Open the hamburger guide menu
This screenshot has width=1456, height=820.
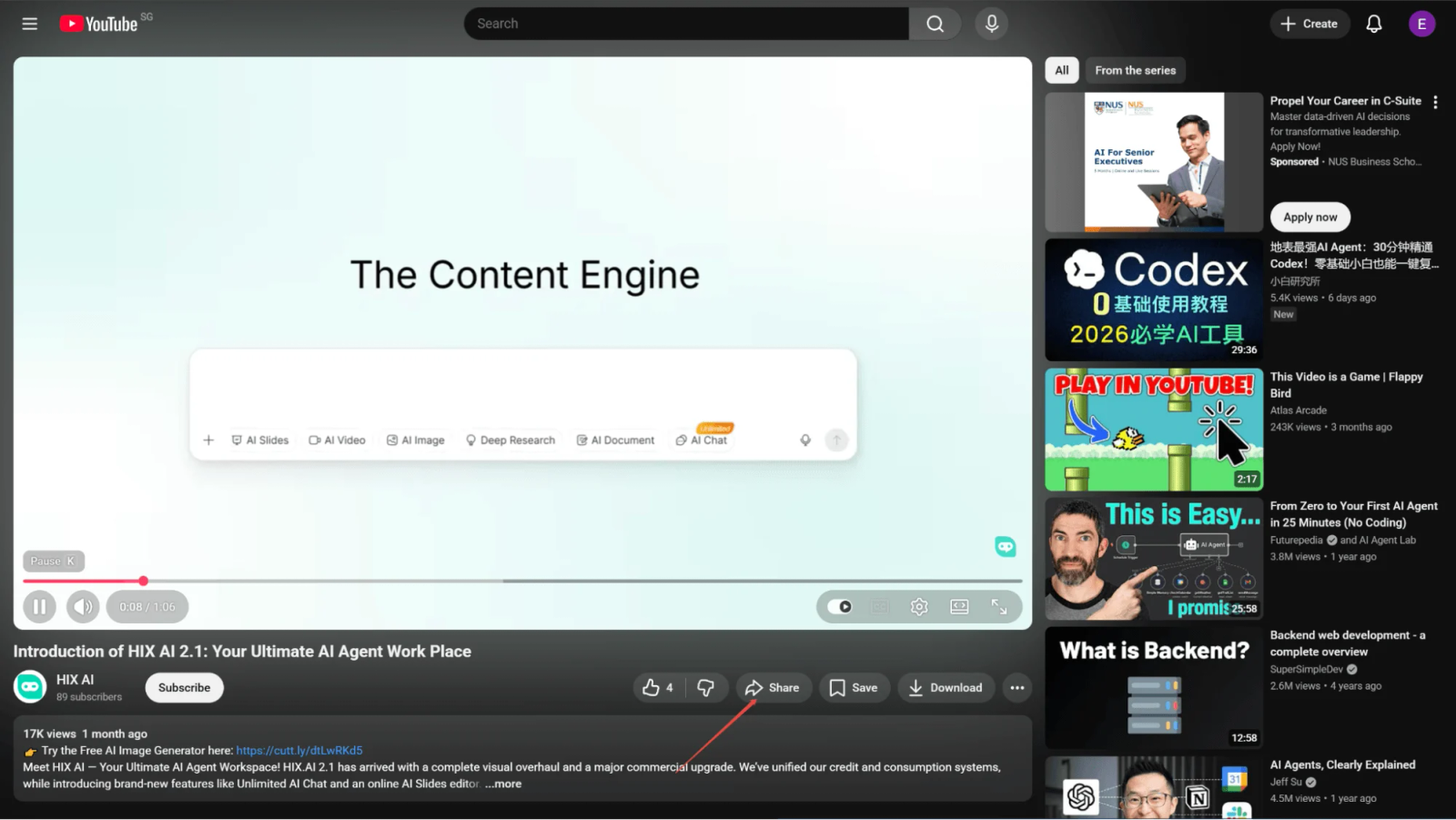pos(30,24)
